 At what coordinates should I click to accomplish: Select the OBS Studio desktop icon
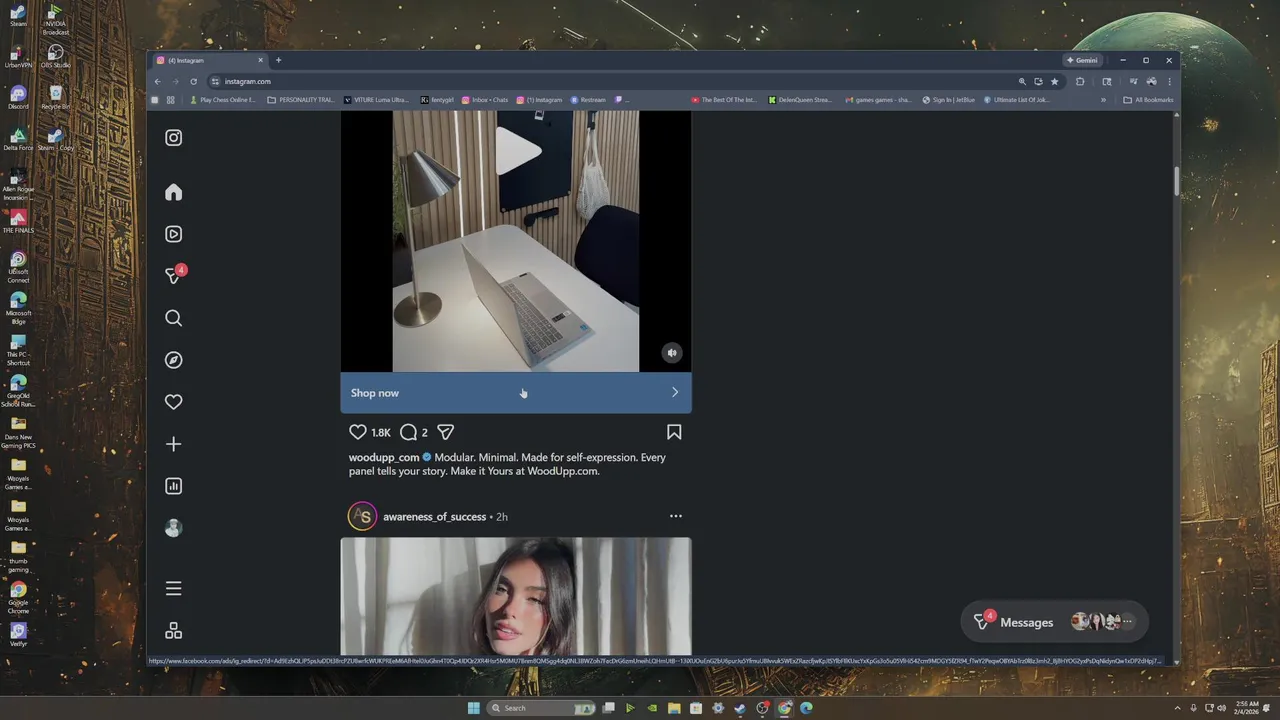click(x=55, y=56)
